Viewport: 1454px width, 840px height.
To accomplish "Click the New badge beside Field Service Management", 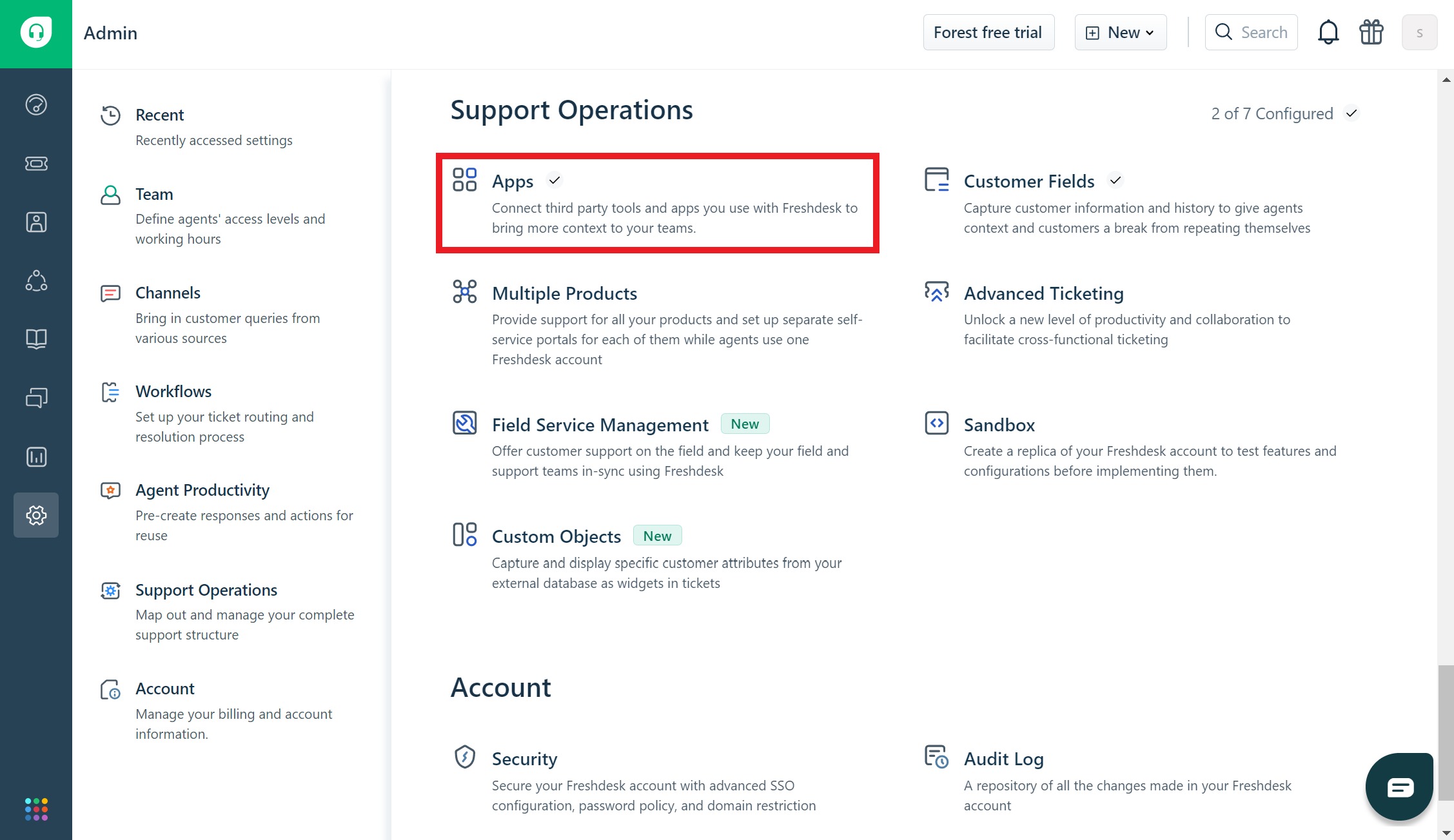I will tap(745, 424).
